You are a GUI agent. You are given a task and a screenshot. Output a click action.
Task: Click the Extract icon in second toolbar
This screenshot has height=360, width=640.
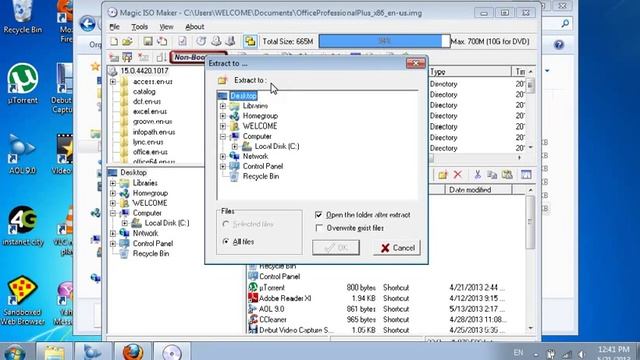(x=128, y=57)
